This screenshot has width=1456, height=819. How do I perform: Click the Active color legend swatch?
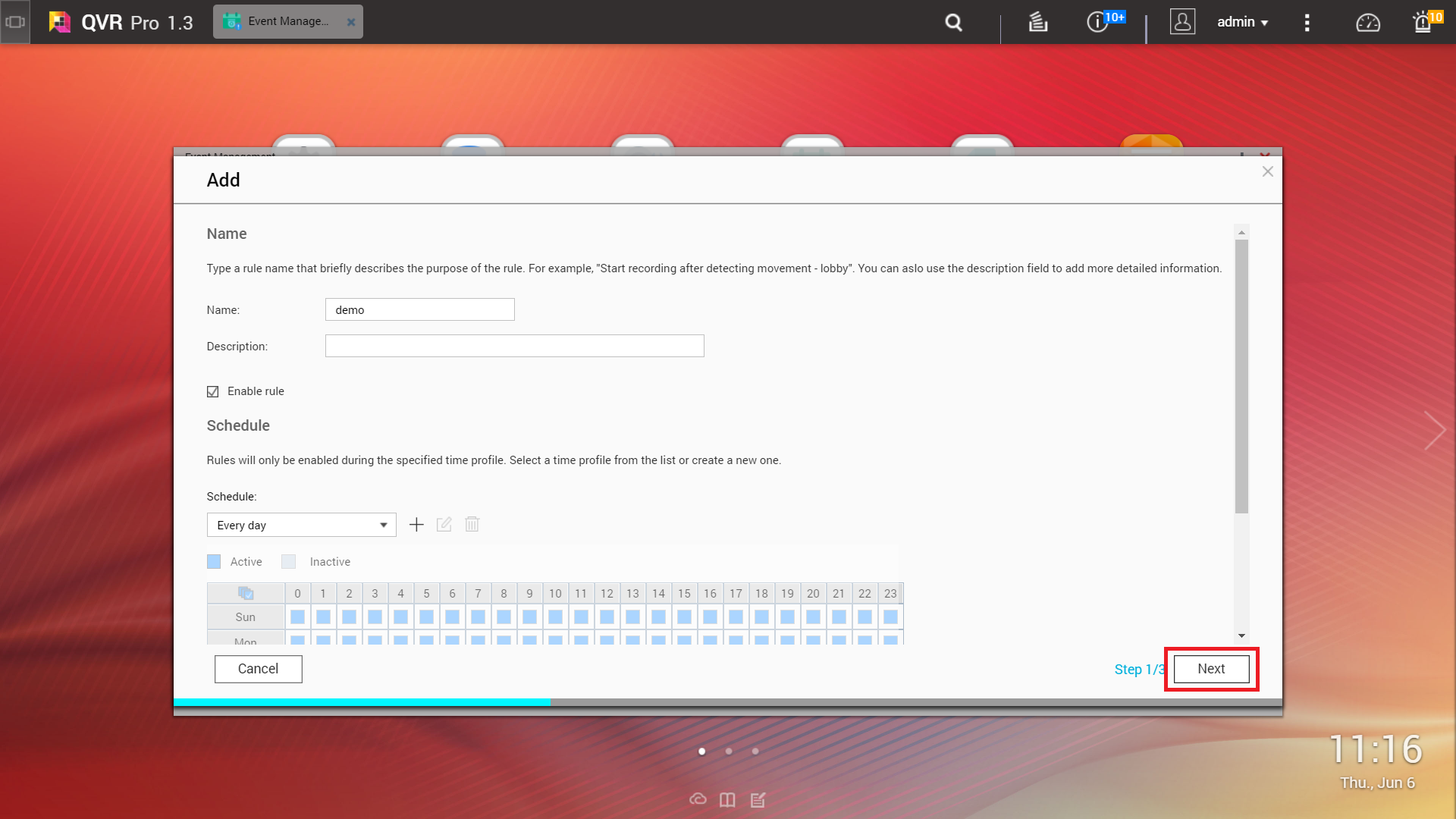click(x=214, y=561)
